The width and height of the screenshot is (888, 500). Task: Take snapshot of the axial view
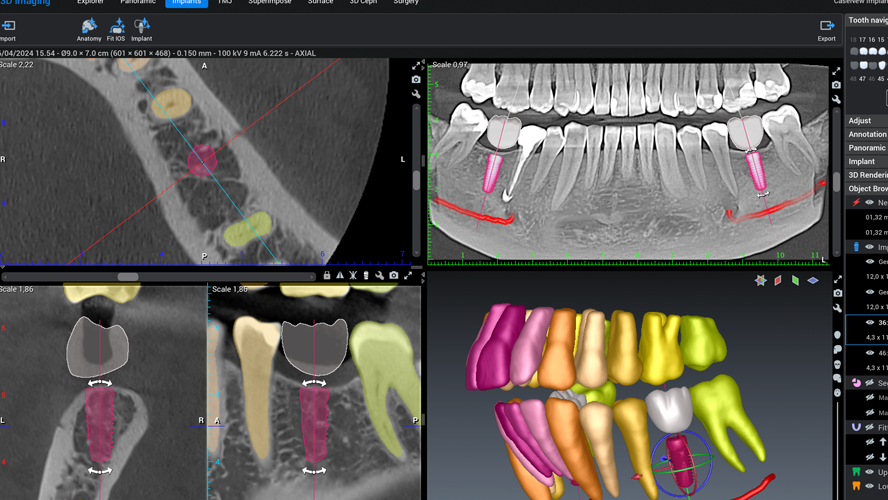pyautogui.click(x=416, y=80)
